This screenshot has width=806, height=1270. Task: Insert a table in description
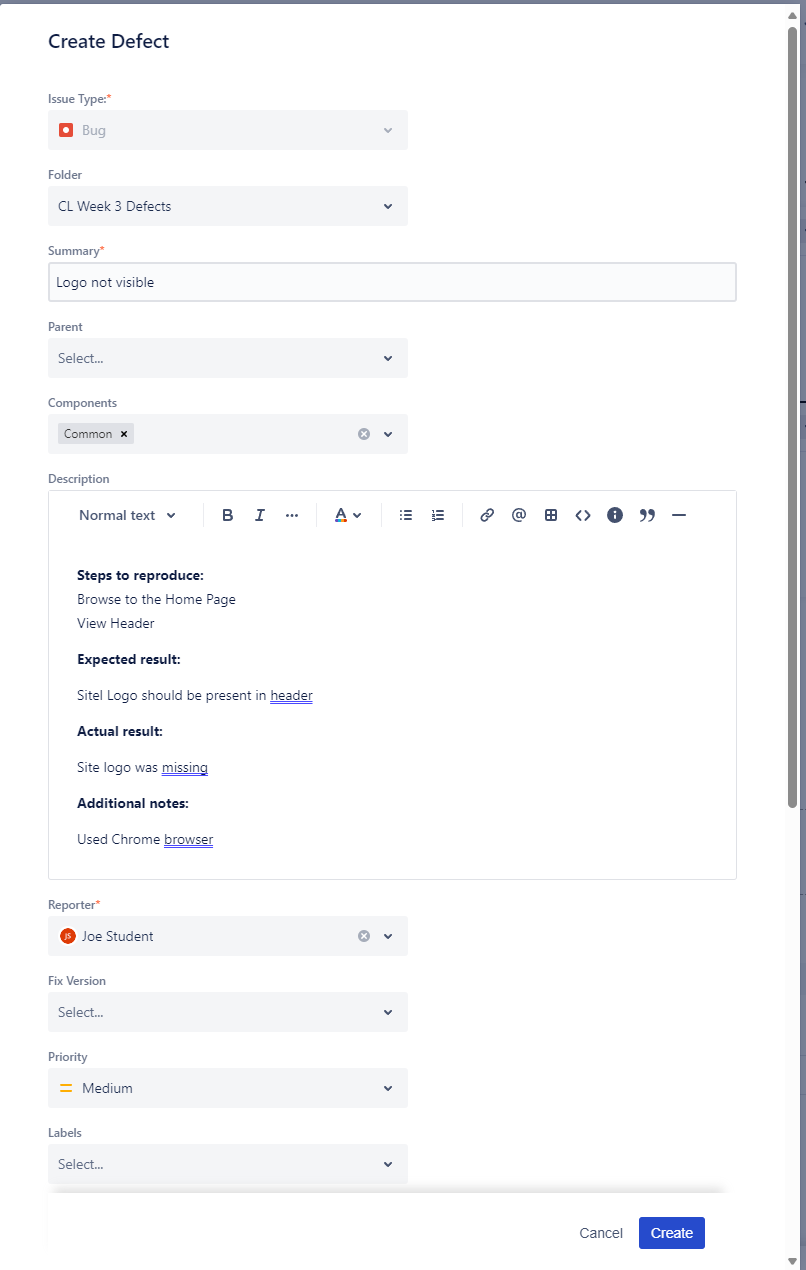551,515
